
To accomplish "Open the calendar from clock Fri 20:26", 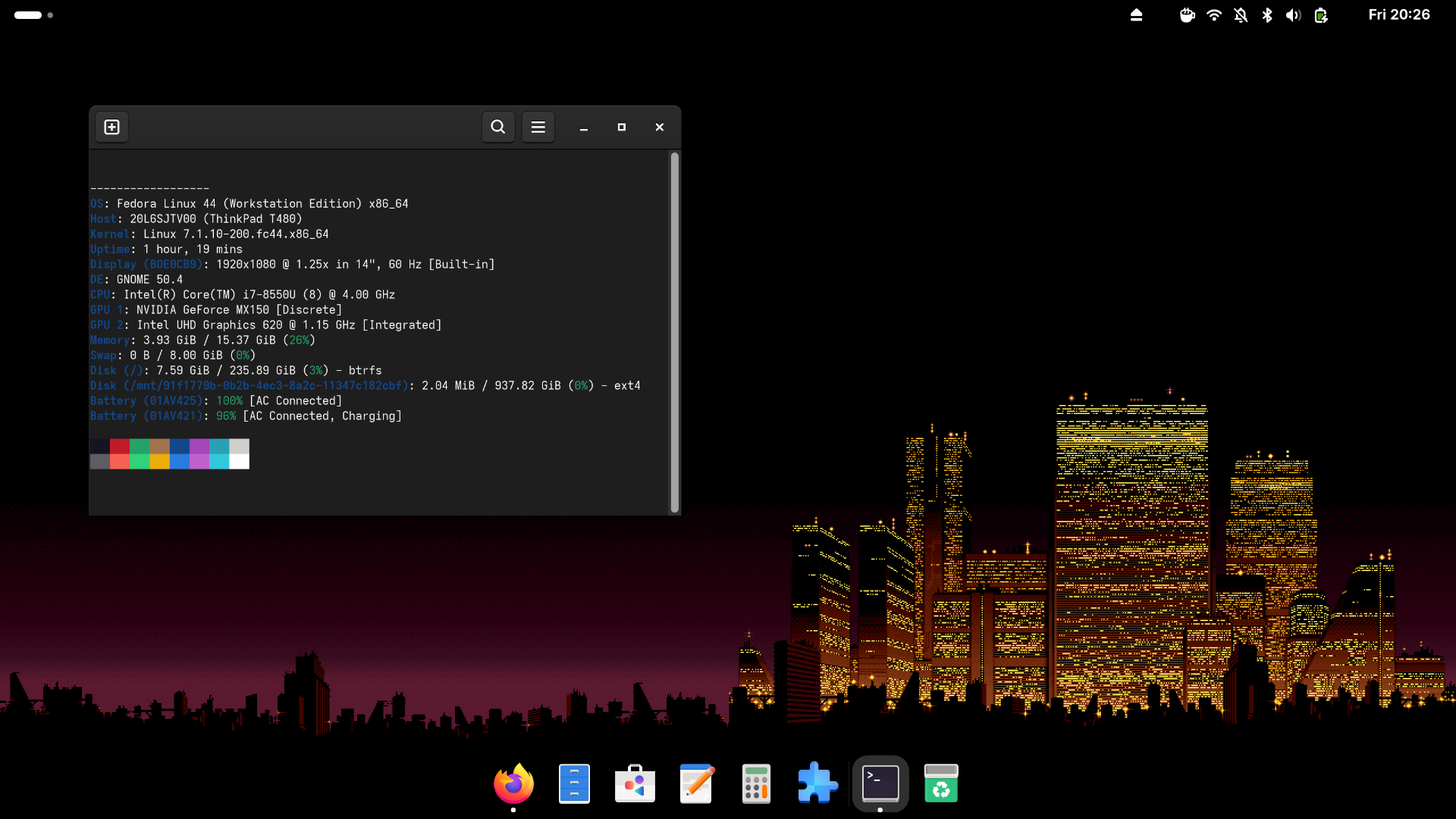I will click(1399, 15).
